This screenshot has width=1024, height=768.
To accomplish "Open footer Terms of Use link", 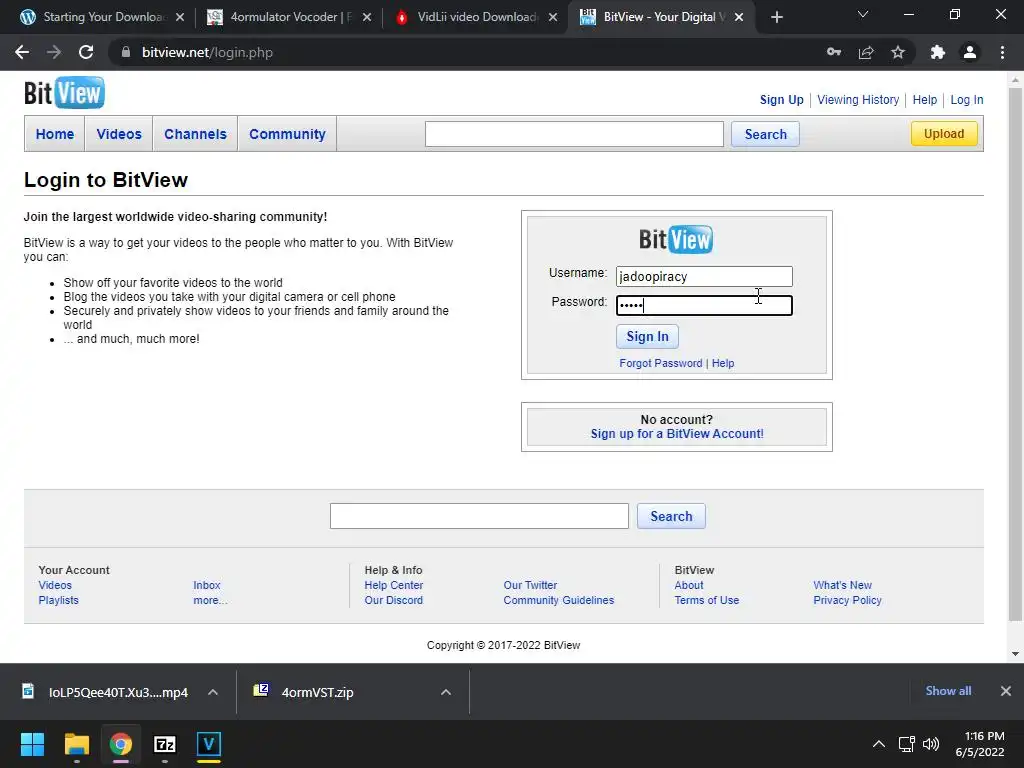I will click(x=707, y=600).
